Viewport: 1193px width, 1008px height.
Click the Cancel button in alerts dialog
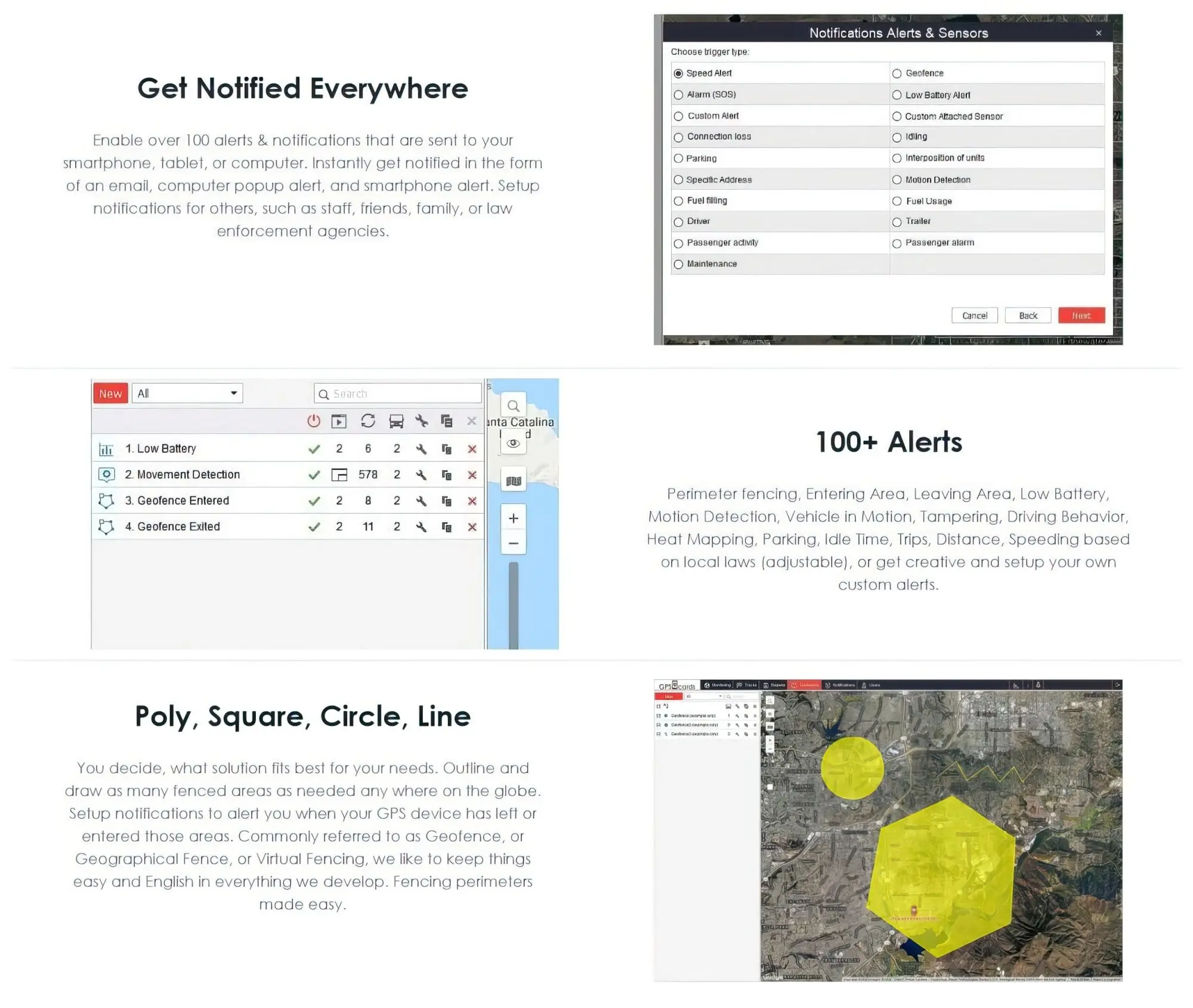click(x=974, y=315)
